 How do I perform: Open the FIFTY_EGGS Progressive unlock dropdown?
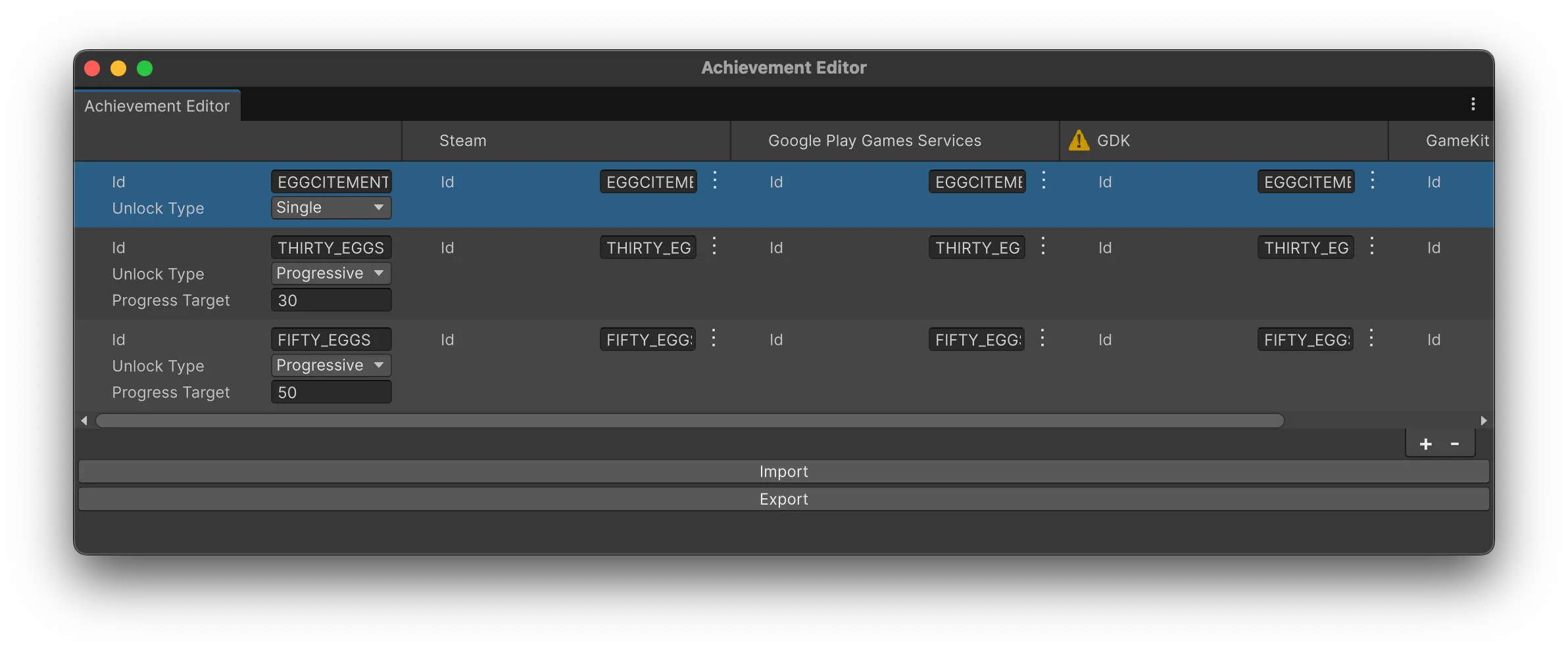point(331,365)
